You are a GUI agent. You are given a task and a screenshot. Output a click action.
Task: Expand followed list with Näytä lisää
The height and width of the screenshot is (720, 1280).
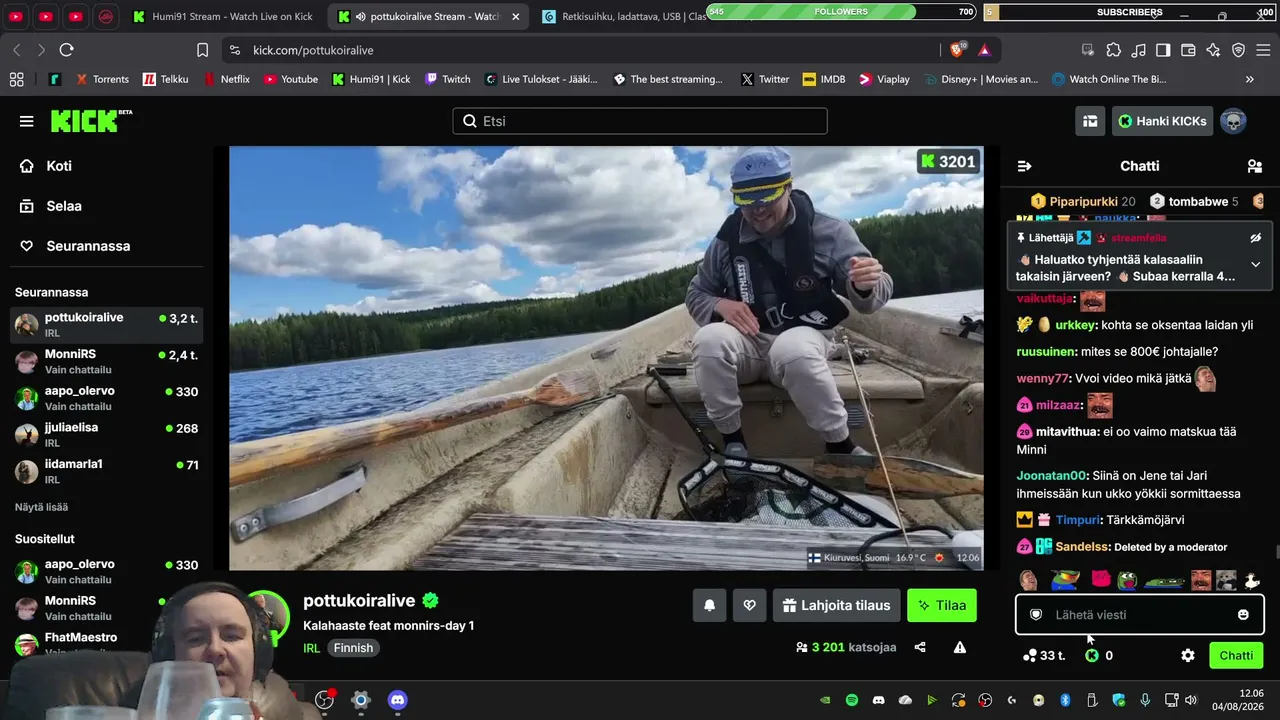coord(41,507)
